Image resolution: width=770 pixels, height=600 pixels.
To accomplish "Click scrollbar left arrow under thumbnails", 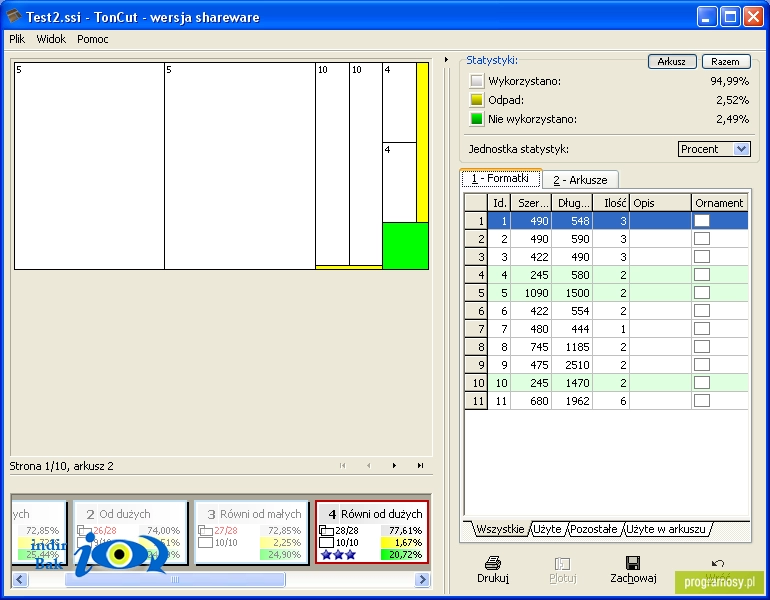I will [20, 579].
